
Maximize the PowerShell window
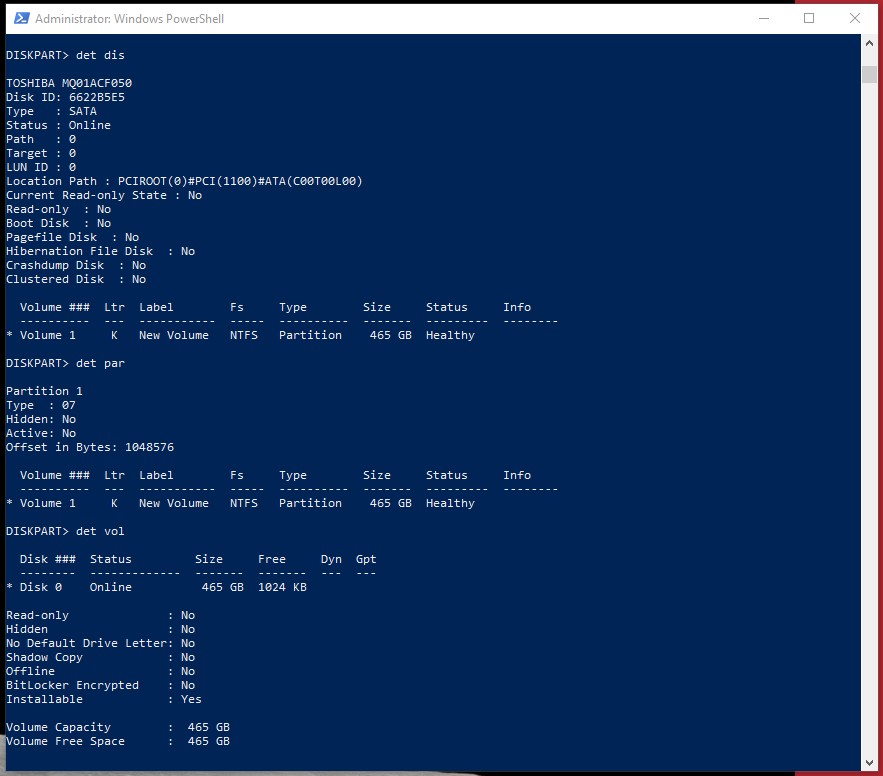coord(809,18)
